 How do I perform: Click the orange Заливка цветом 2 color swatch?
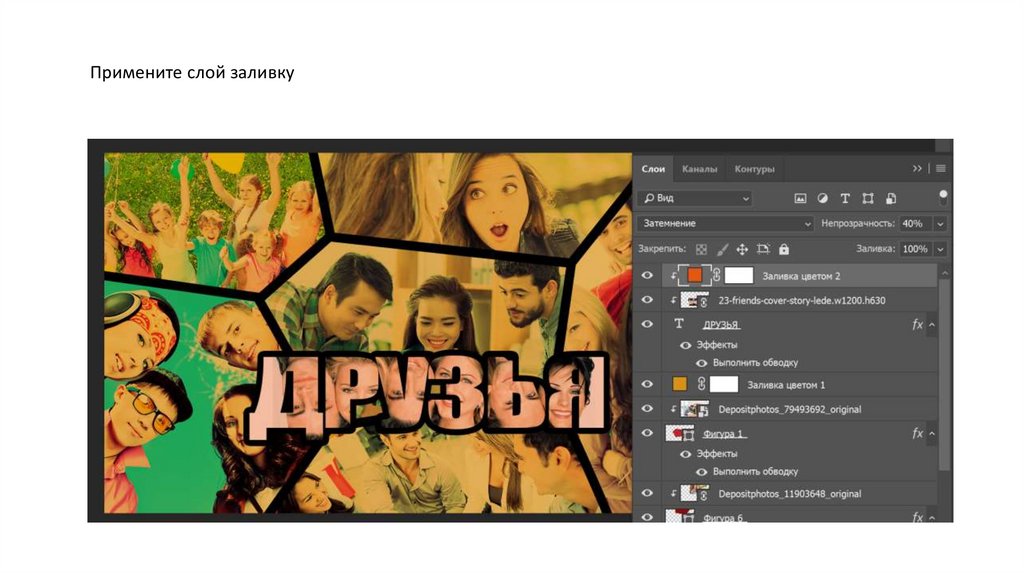pos(694,275)
